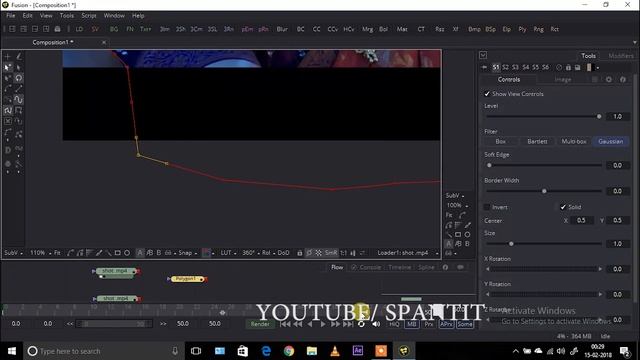Add a Loader tool with LD

pyautogui.click(x=79, y=29)
